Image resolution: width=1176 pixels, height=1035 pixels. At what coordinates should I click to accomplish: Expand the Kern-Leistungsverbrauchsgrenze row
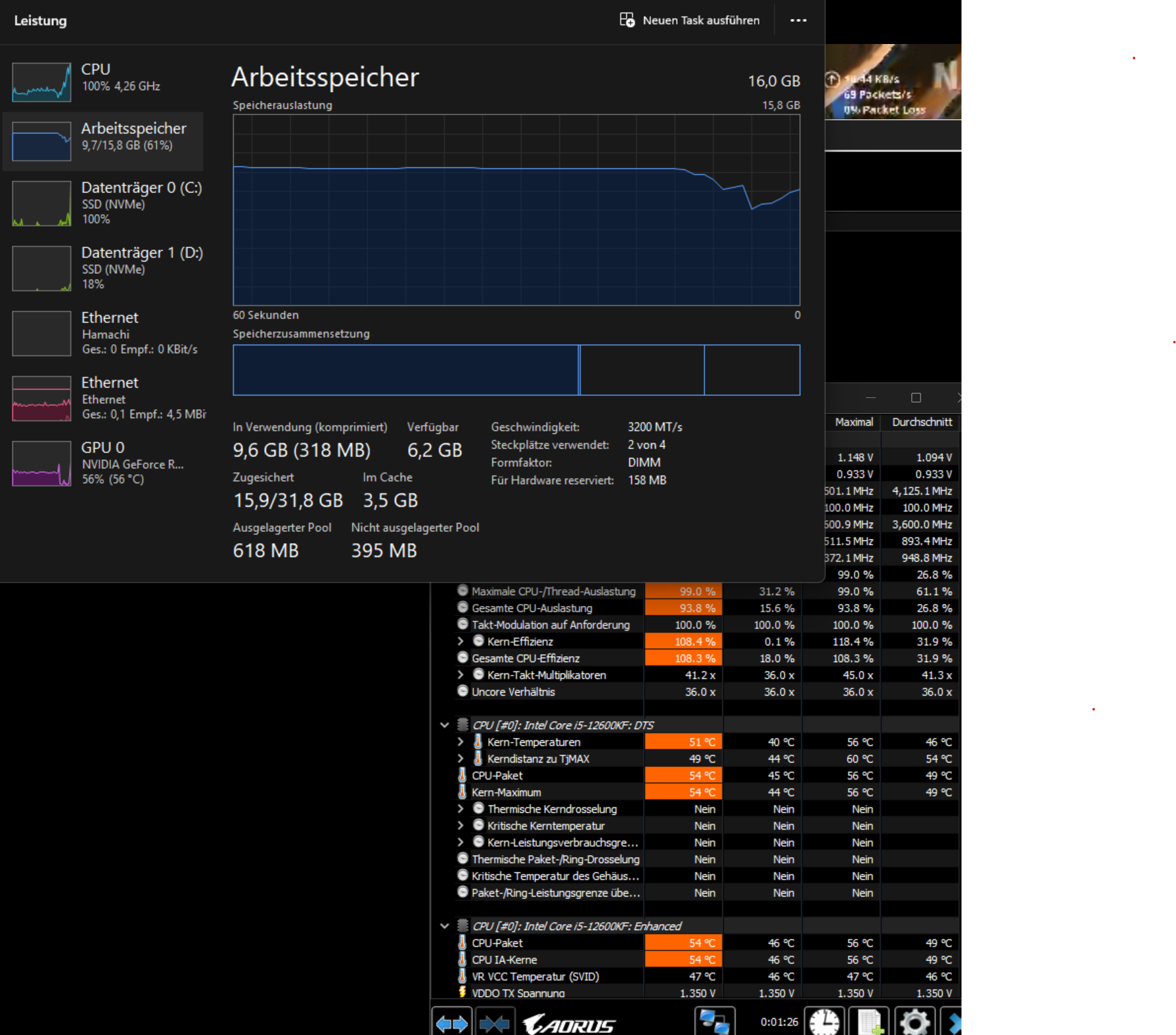[x=461, y=842]
